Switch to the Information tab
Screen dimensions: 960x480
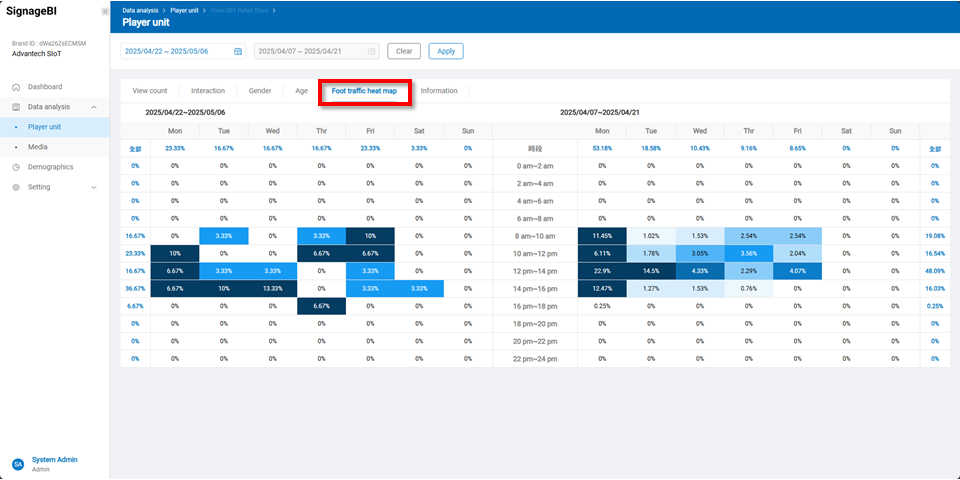(x=439, y=91)
